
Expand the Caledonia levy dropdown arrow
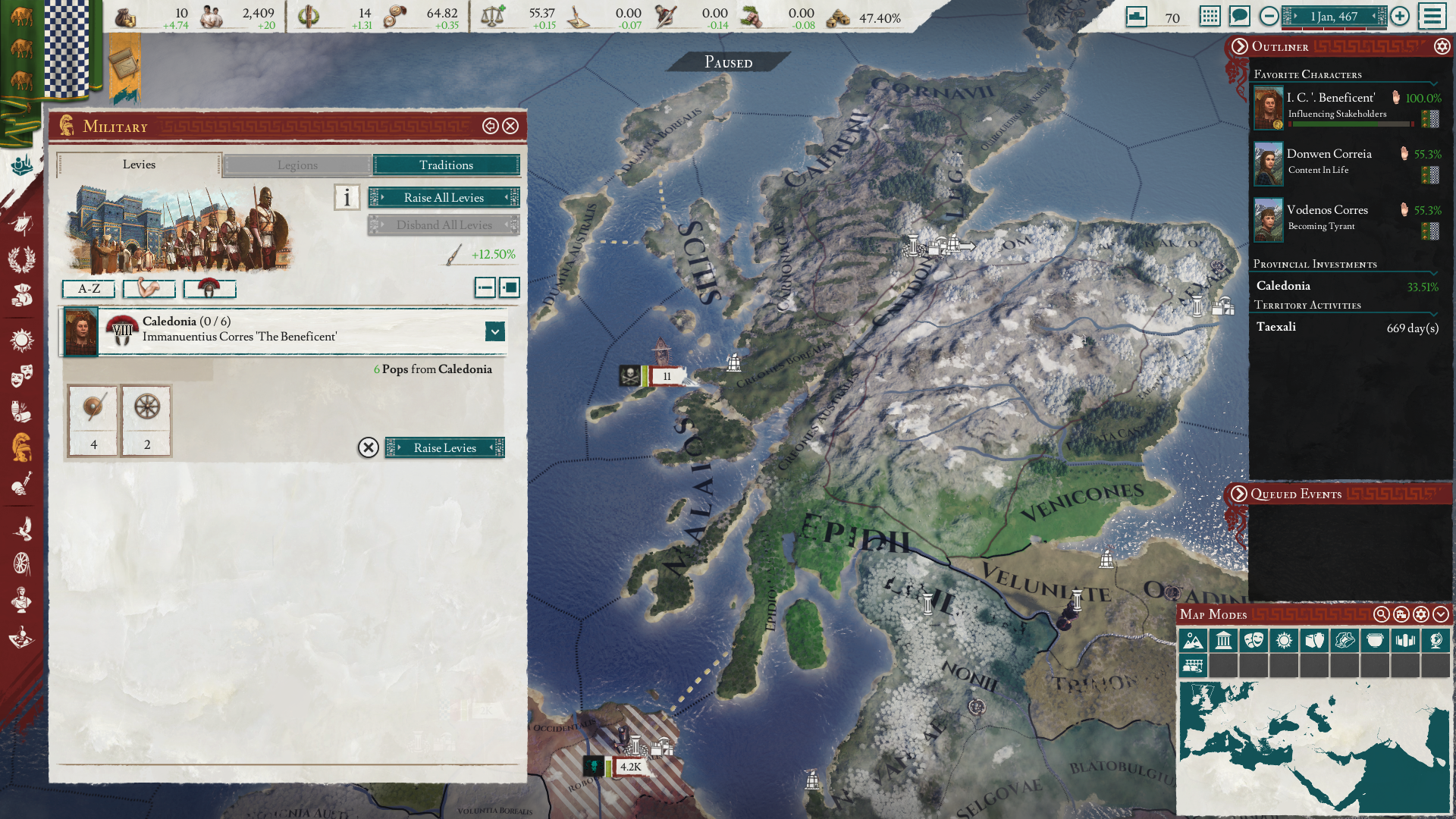494,331
